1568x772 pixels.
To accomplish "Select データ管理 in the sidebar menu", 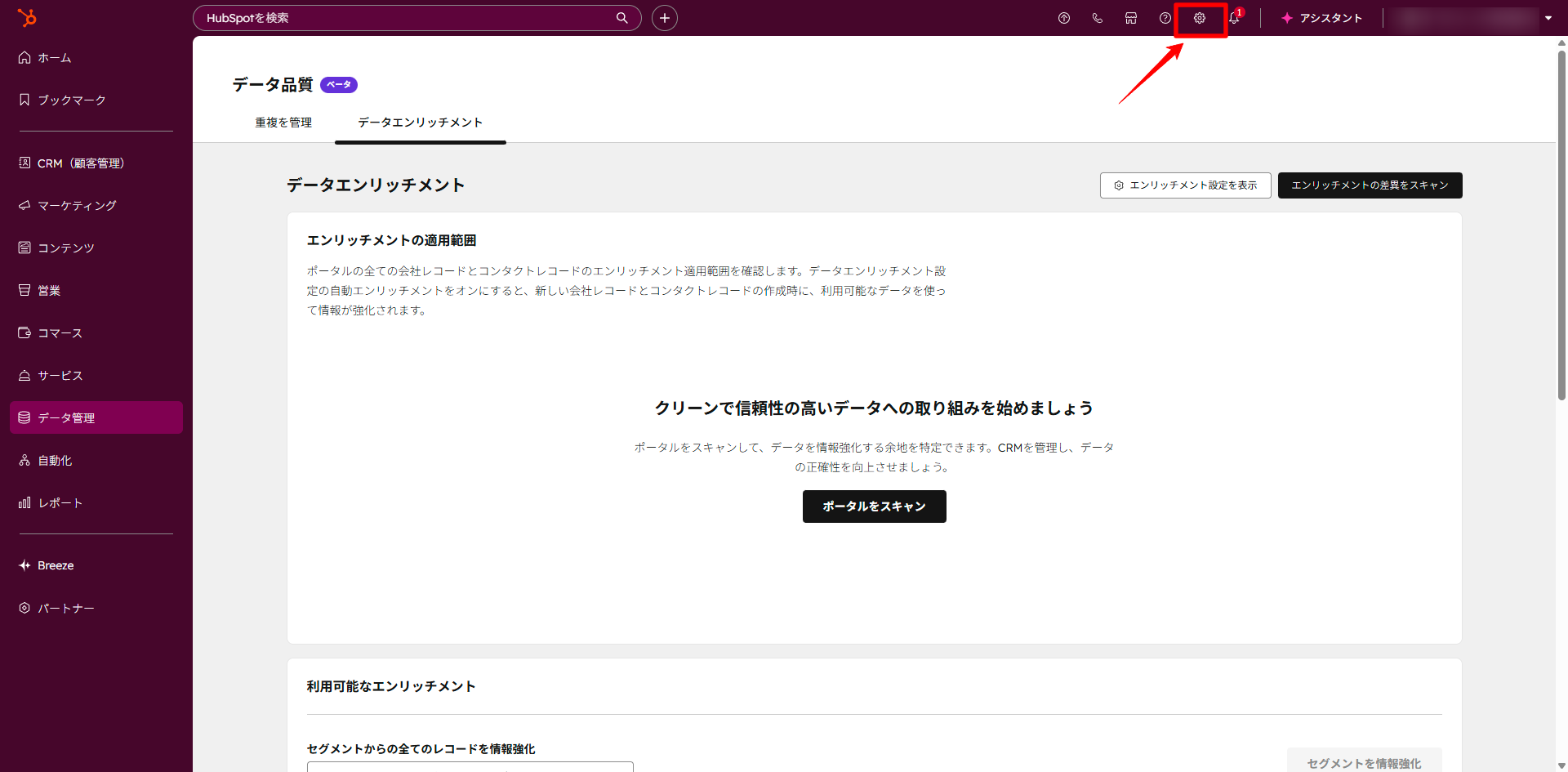I will 67,417.
